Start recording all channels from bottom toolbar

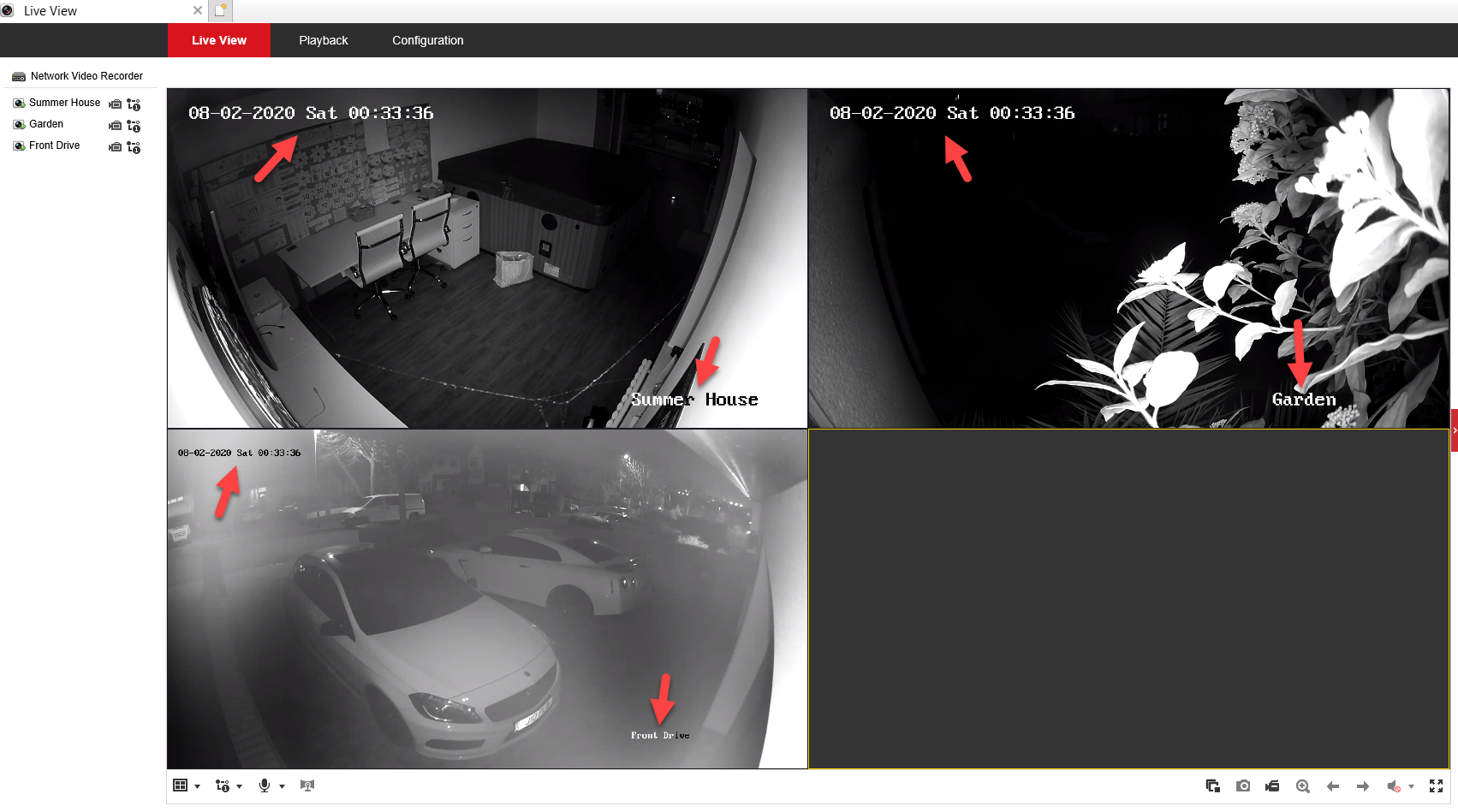pos(1272,785)
